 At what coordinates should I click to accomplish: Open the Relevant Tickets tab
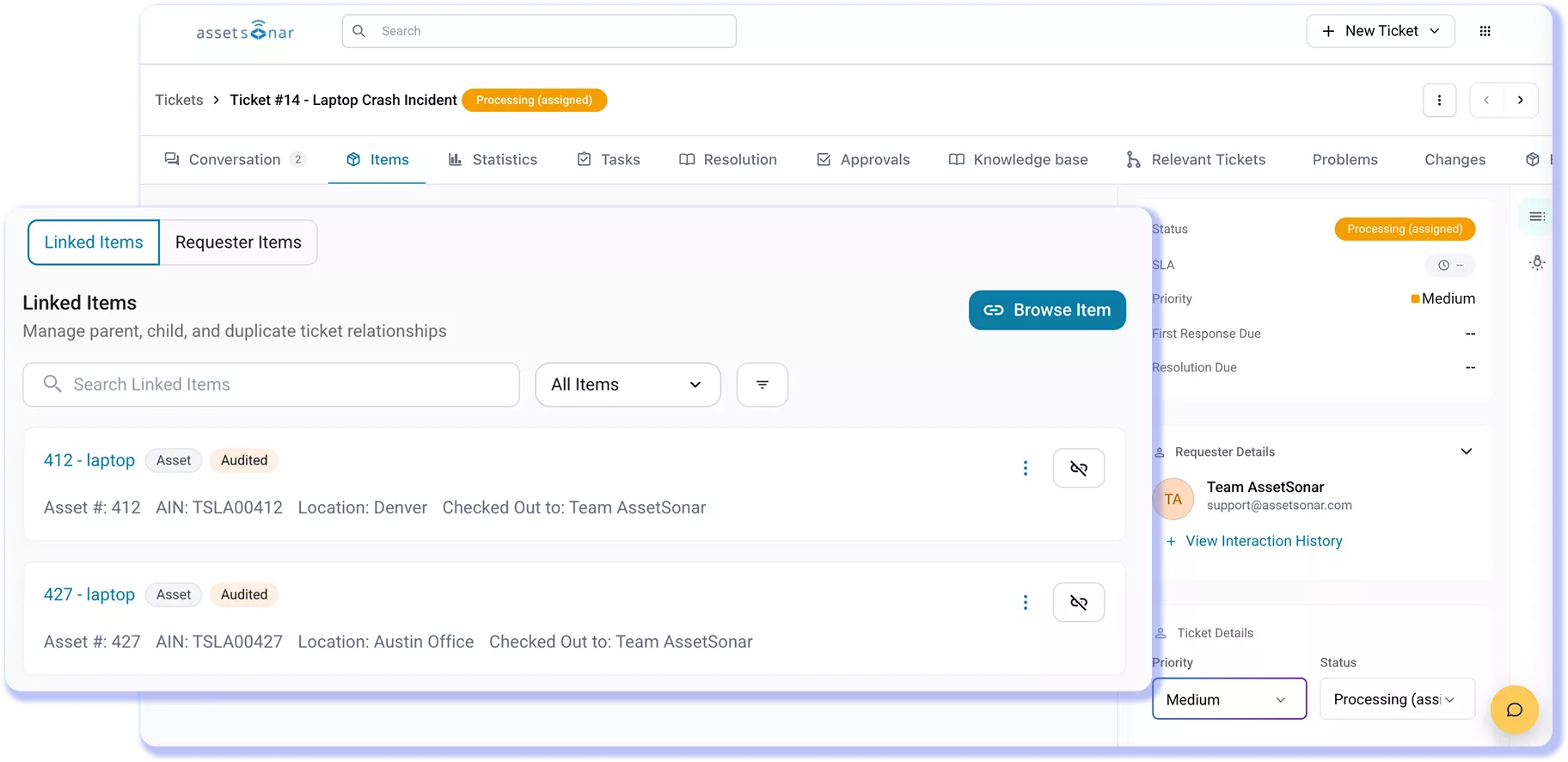pyautogui.click(x=1196, y=159)
